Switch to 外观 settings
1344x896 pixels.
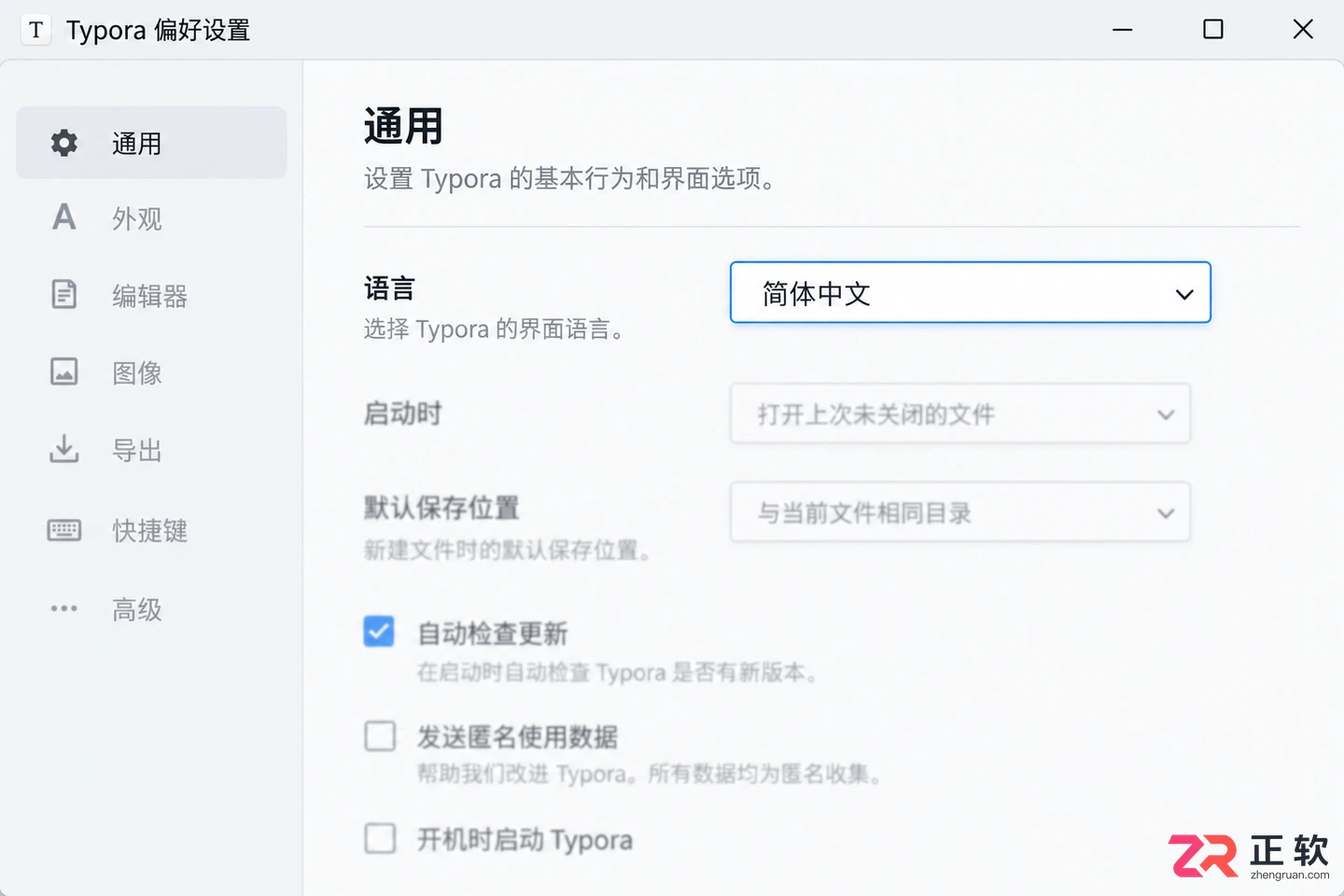point(151,218)
